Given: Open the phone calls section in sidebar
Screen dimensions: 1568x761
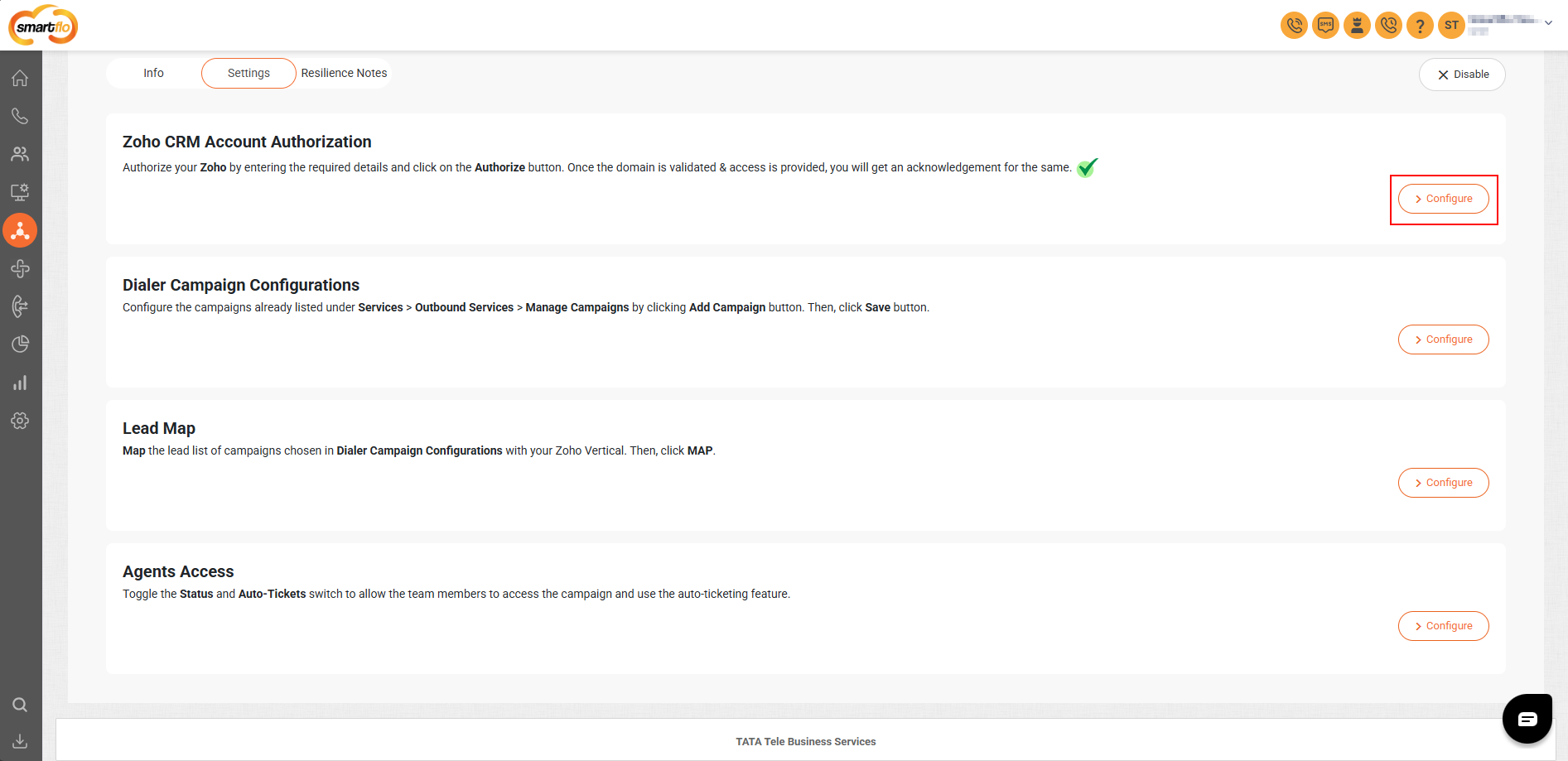Looking at the screenshot, I should click(20, 116).
